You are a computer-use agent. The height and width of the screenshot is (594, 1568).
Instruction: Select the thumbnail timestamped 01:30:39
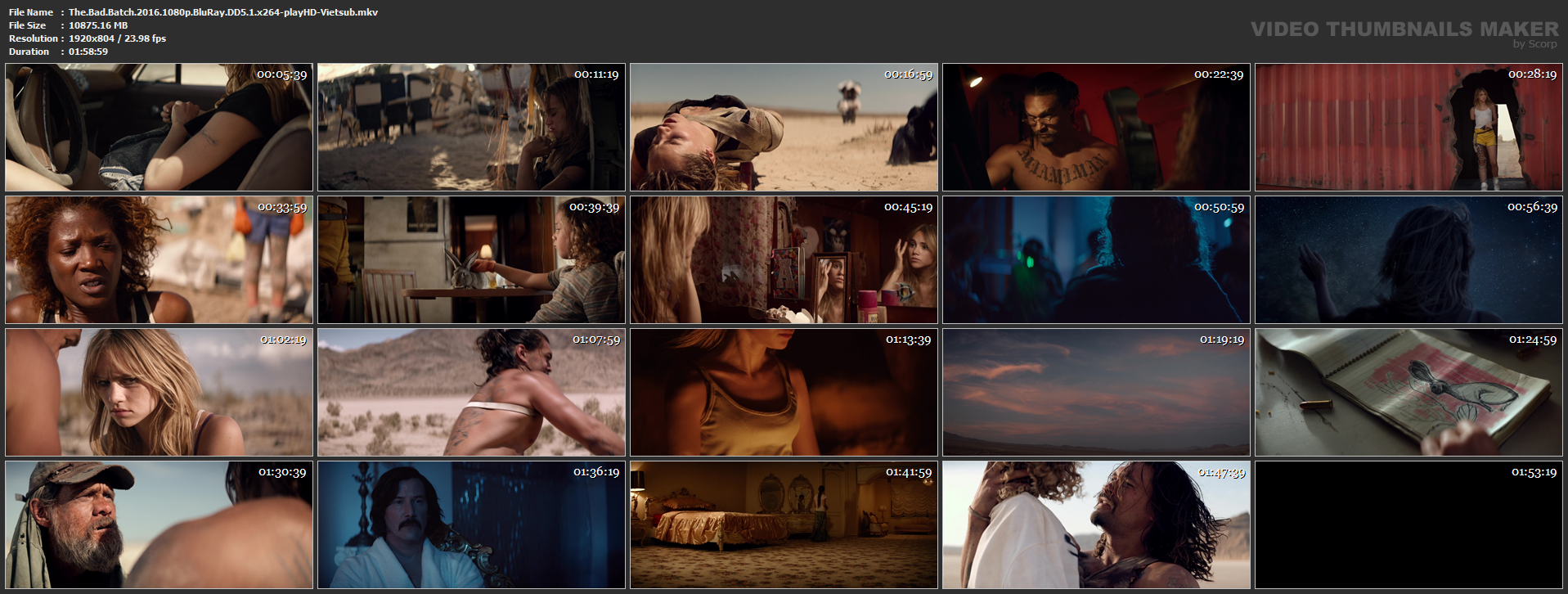[159, 525]
